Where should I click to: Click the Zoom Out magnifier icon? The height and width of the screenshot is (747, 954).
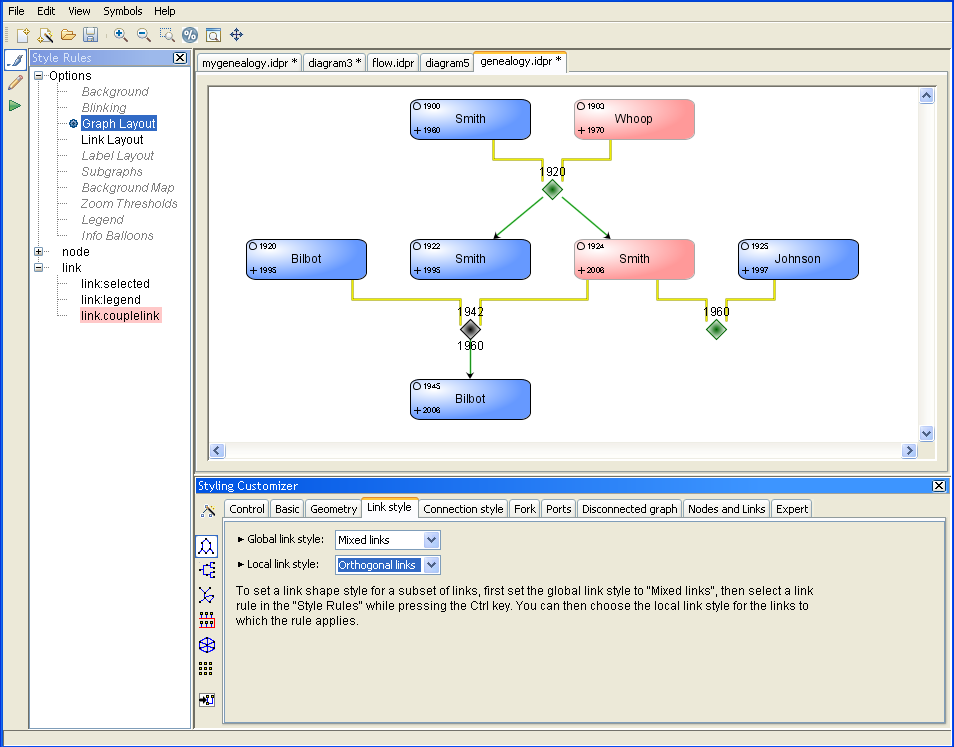point(144,35)
